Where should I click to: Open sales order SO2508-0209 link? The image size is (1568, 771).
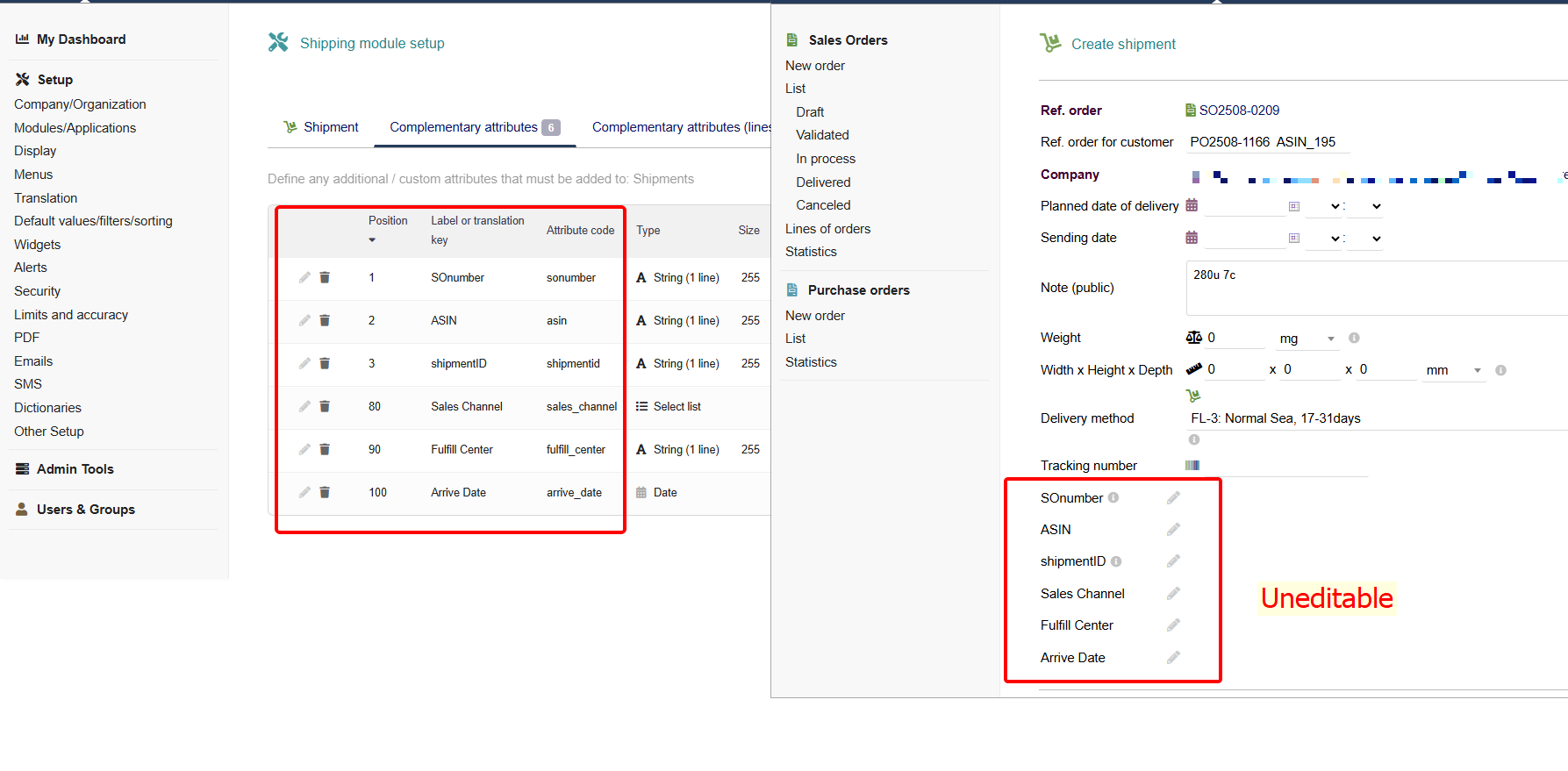(x=1238, y=111)
